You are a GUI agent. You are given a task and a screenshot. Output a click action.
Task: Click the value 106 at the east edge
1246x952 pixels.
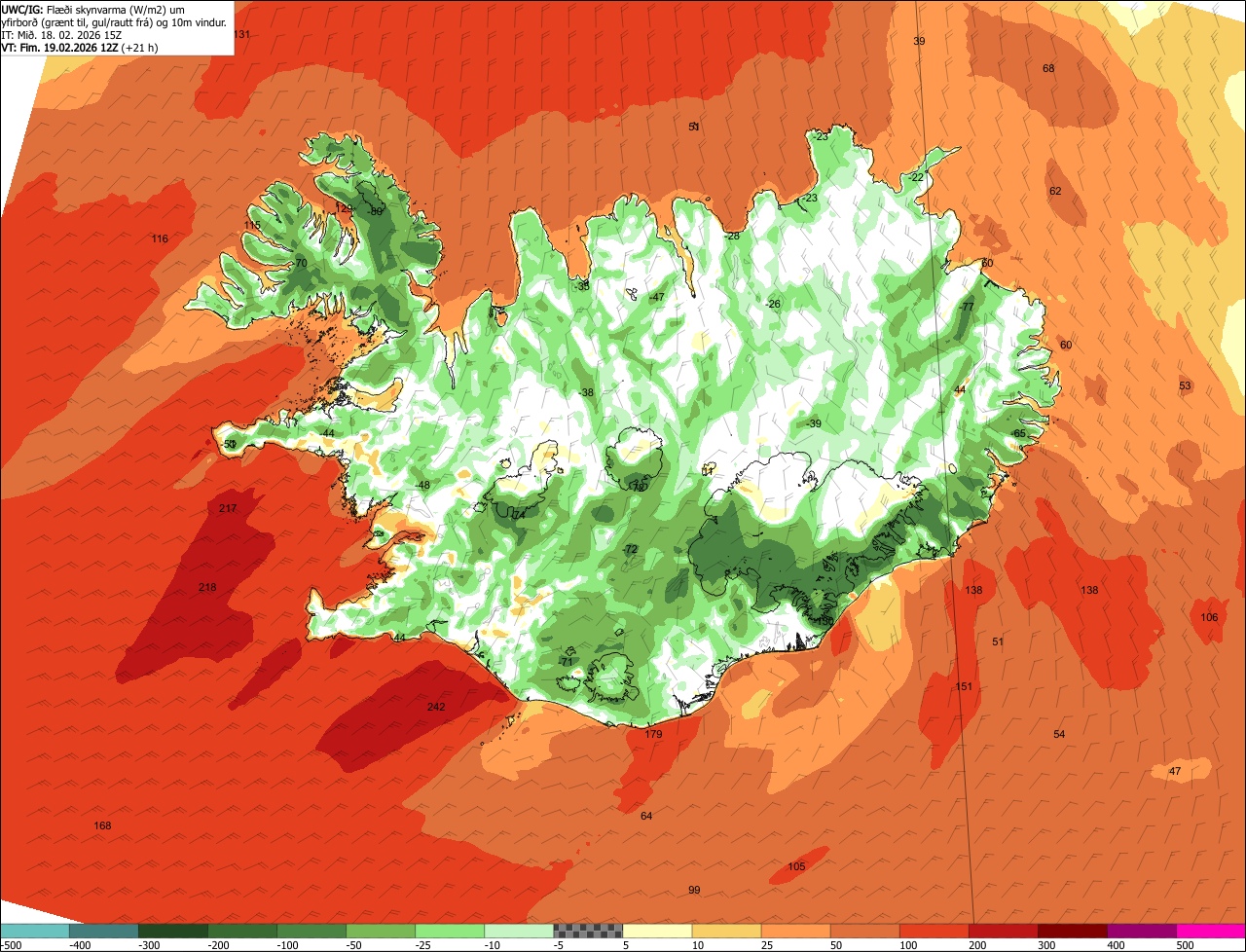click(1209, 617)
